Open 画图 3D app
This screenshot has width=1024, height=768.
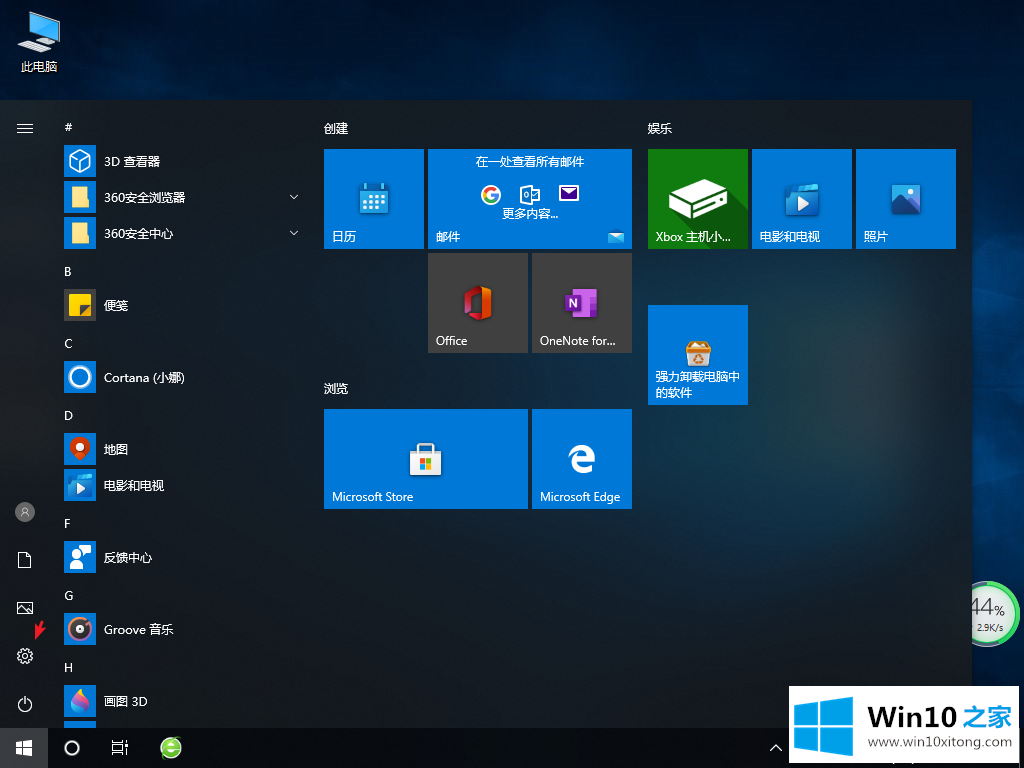coord(182,701)
